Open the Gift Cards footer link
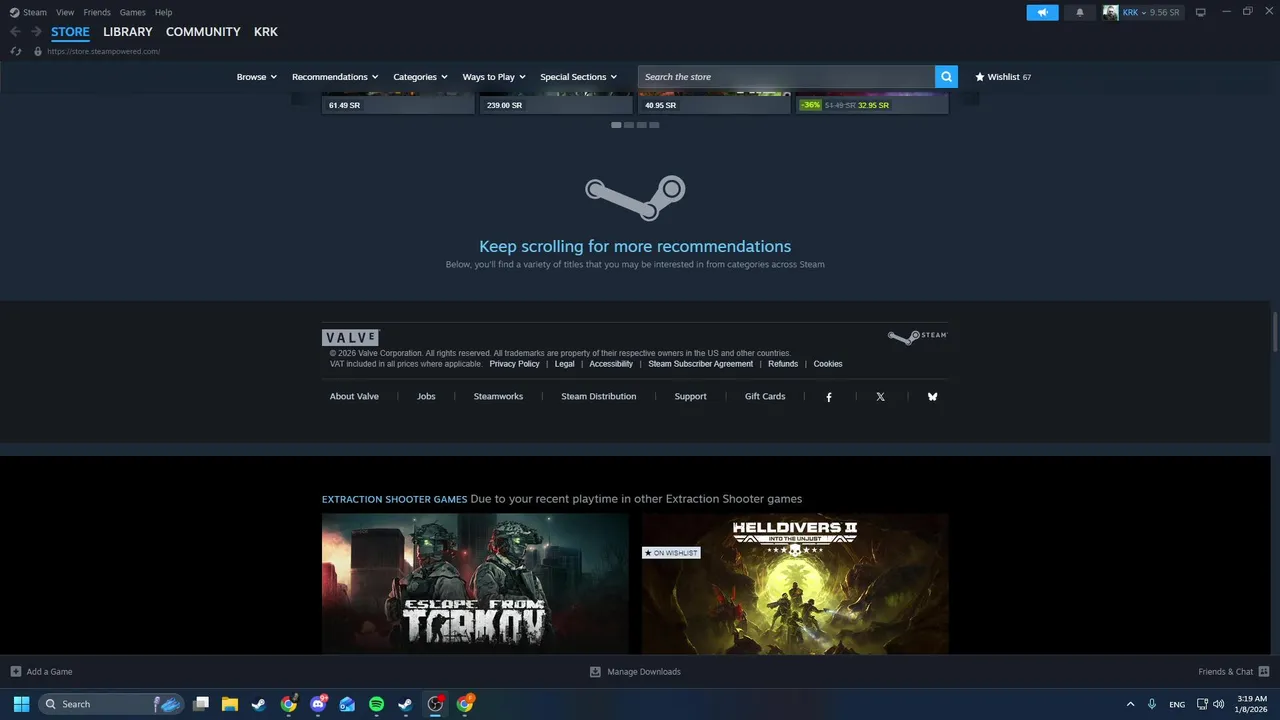The height and width of the screenshot is (720, 1280). point(765,397)
